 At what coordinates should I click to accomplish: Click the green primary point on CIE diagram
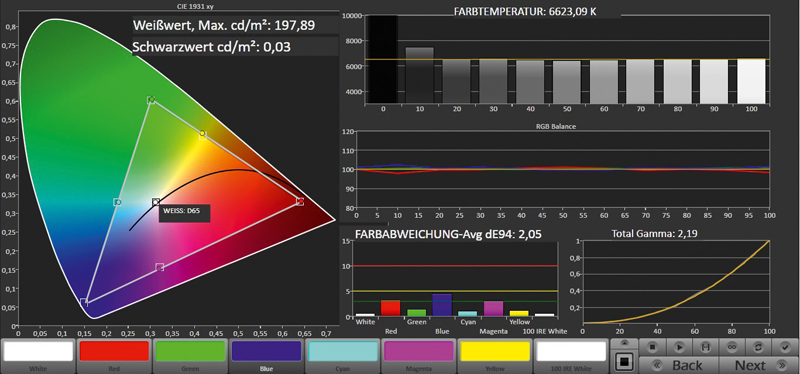pos(151,99)
